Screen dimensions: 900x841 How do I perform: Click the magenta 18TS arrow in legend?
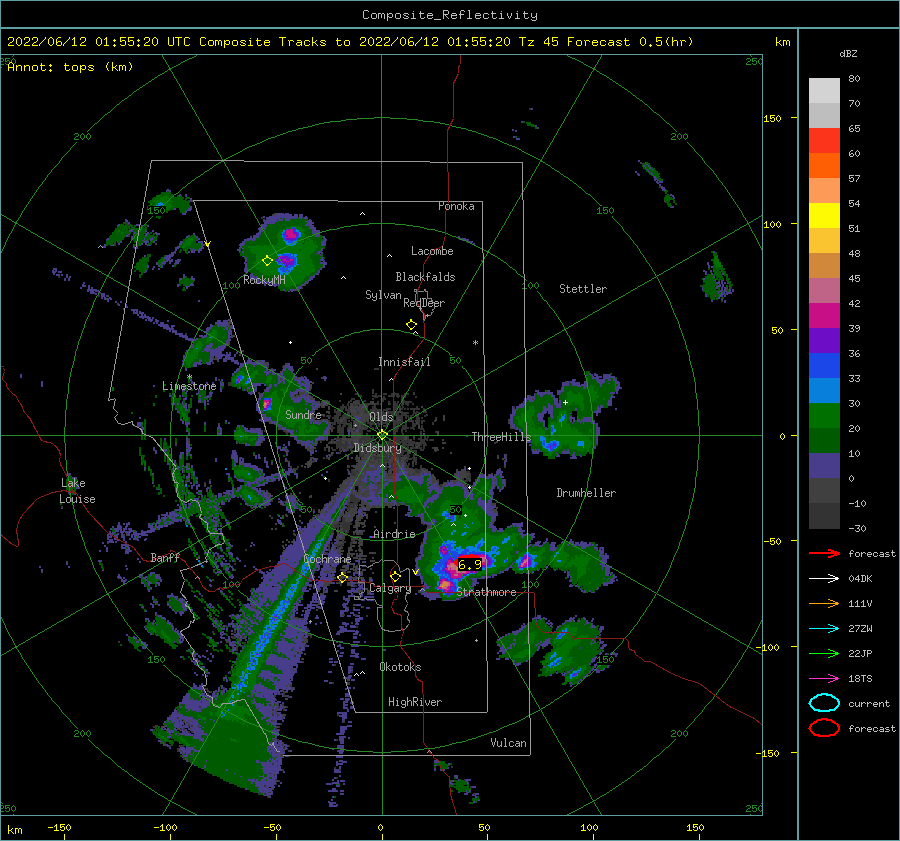point(824,678)
